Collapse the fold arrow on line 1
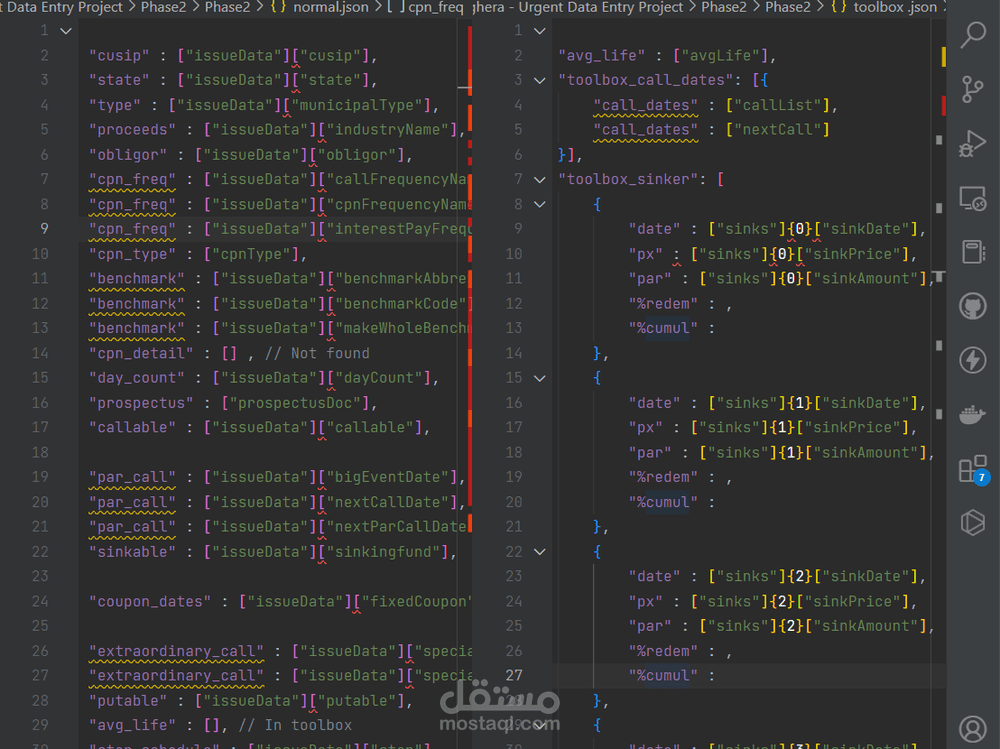This screenshot has width=1000, height=749. tap(65, 31)
